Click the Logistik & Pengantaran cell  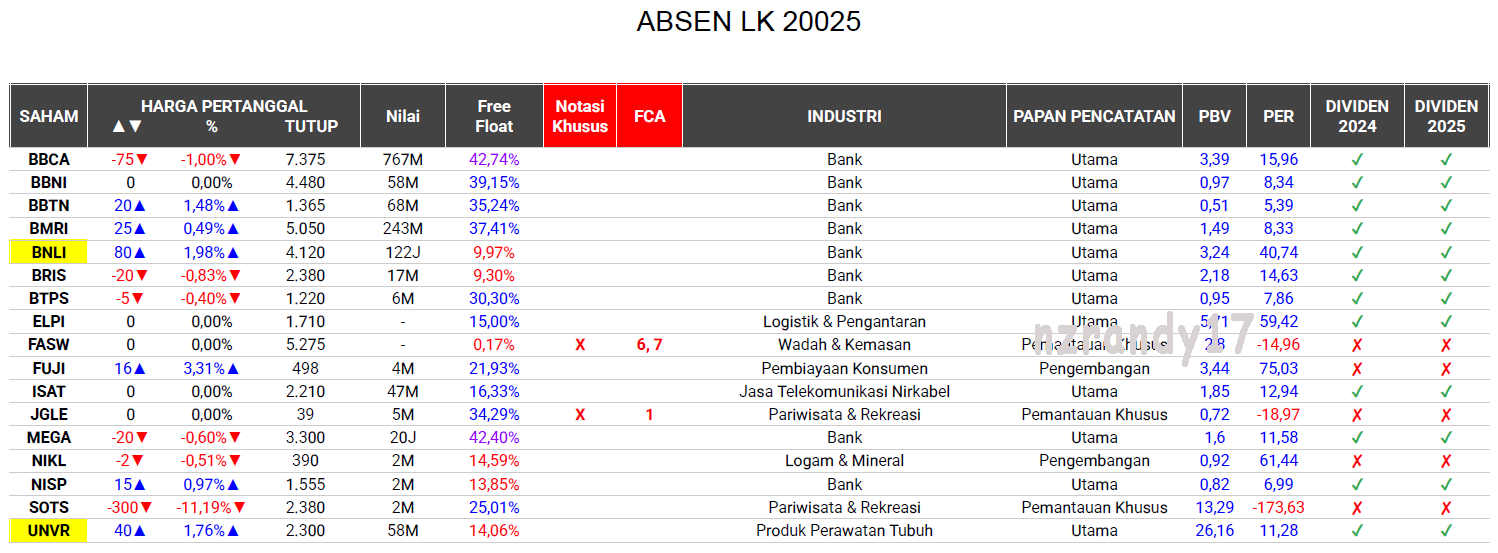[844, 322]
